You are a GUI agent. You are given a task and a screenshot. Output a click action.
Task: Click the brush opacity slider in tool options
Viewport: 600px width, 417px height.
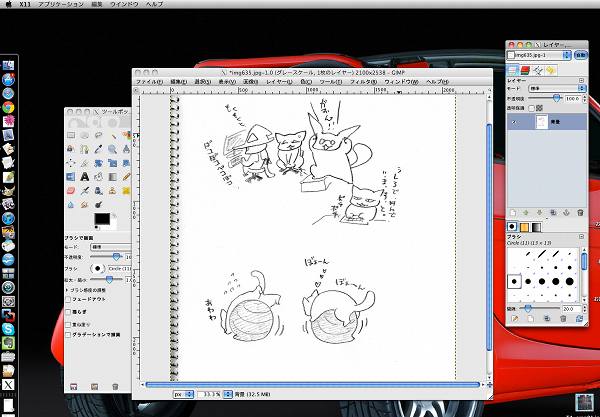(107, 257)
